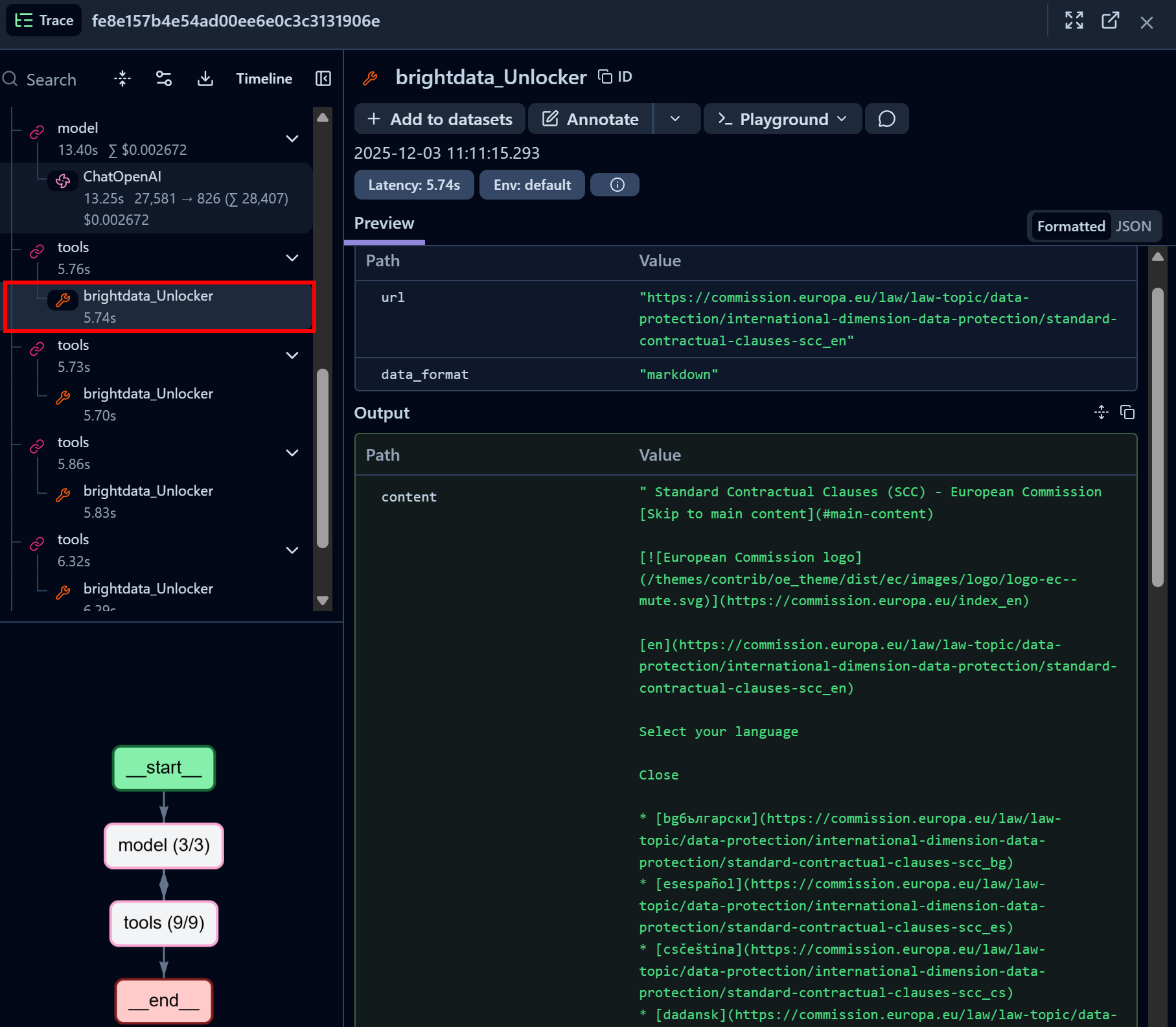The width and height of the screenshot is (1176, 1027).
Task: Switch to the Preview tab
Action: tap(384, 223)
